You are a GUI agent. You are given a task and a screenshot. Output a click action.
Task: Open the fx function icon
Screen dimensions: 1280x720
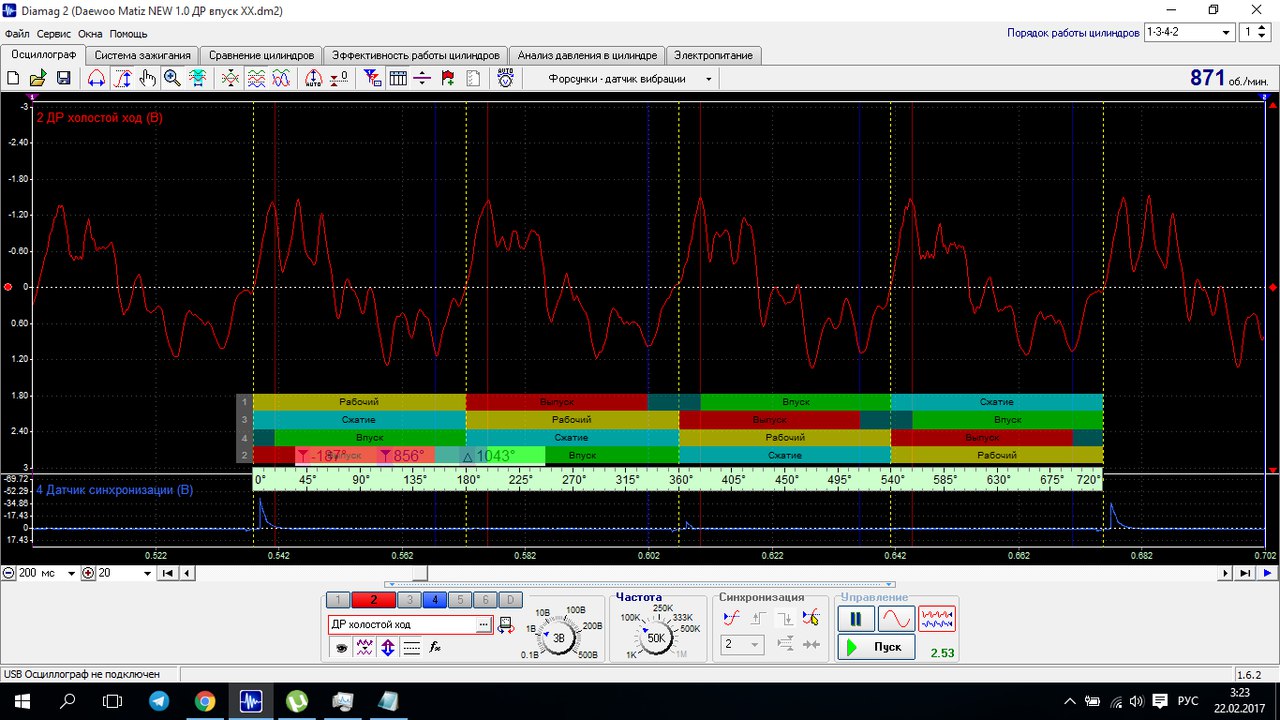(x=435, y=648)
